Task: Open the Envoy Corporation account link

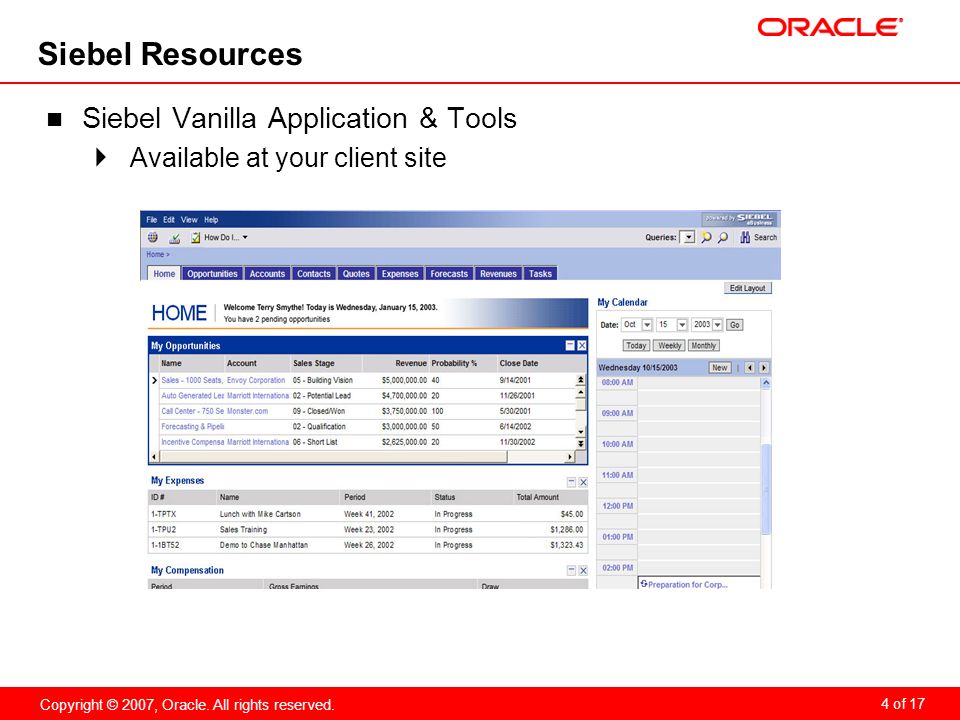Action: pos(256,381)
